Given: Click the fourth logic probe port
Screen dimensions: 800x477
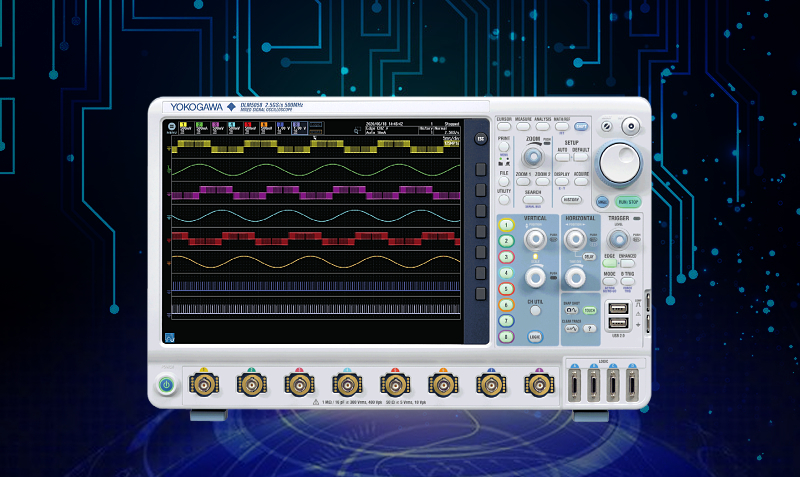Looking at the screenshot, I should pos(632,385).
